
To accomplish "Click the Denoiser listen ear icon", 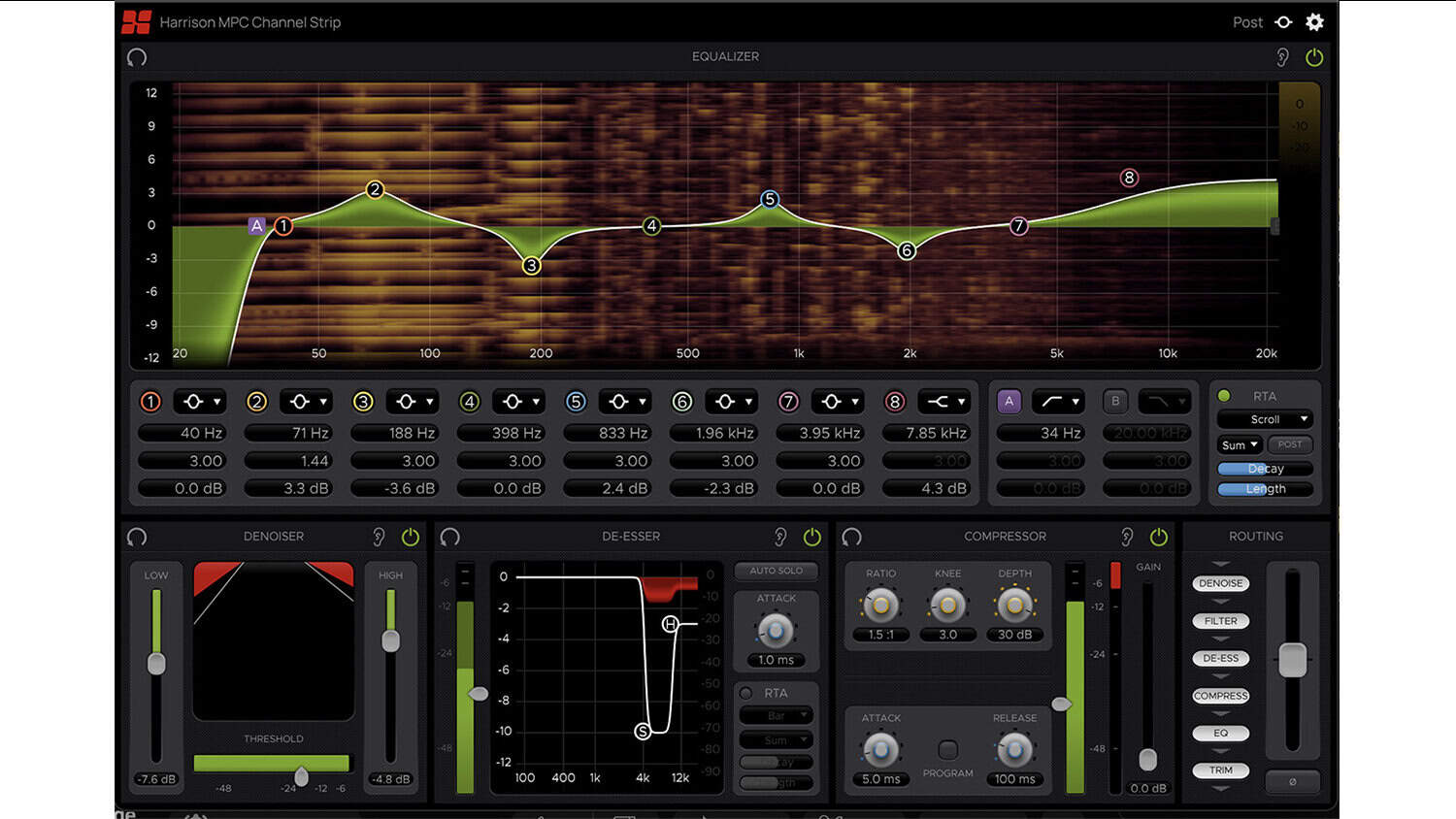I will coord(379,537).
